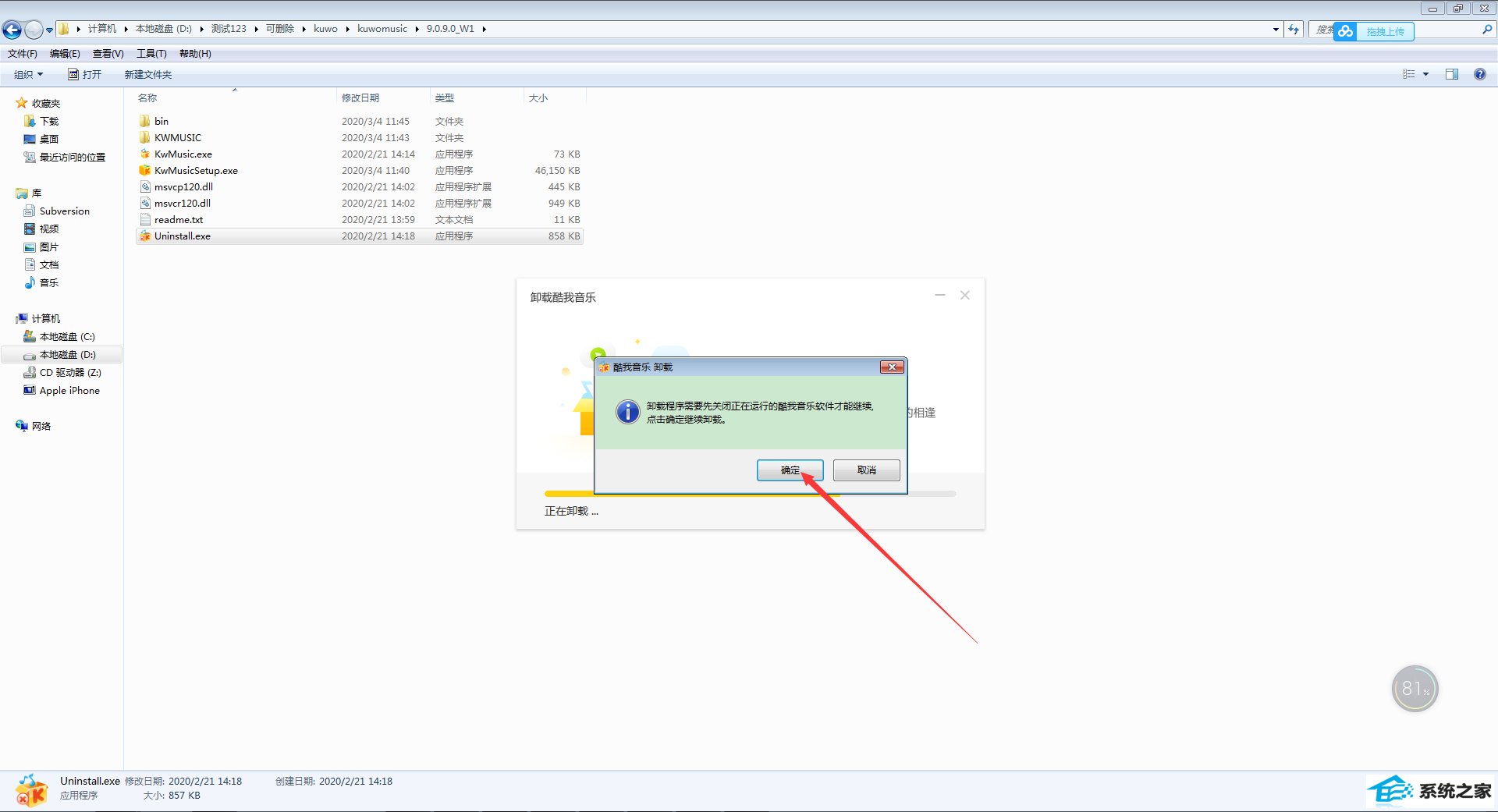
Task: Click the 确定 button in uninstall dialog
Action: tap(790, 470)
